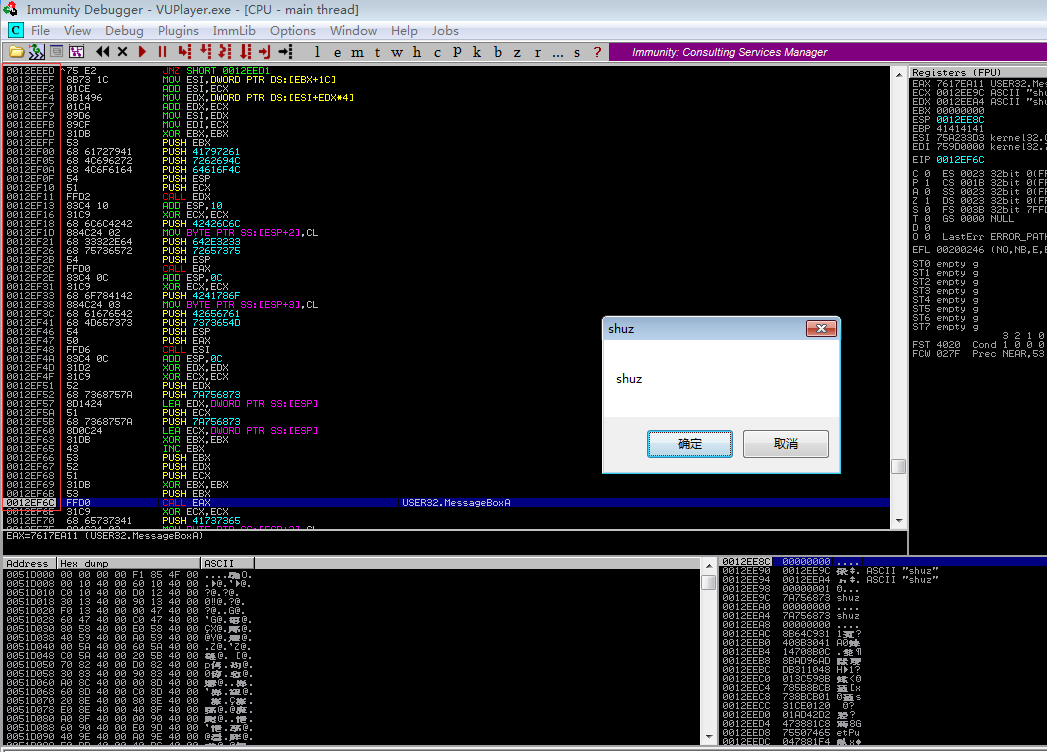Click the hex dump scrollbar up arrow

[708, 566]
